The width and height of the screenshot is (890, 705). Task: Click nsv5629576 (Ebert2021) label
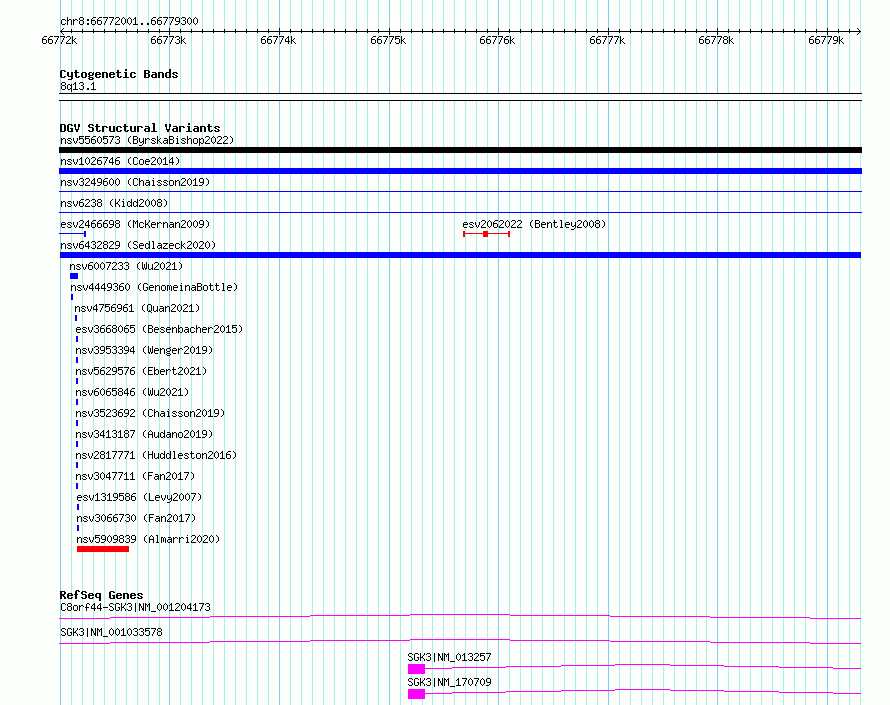point(141,371)
